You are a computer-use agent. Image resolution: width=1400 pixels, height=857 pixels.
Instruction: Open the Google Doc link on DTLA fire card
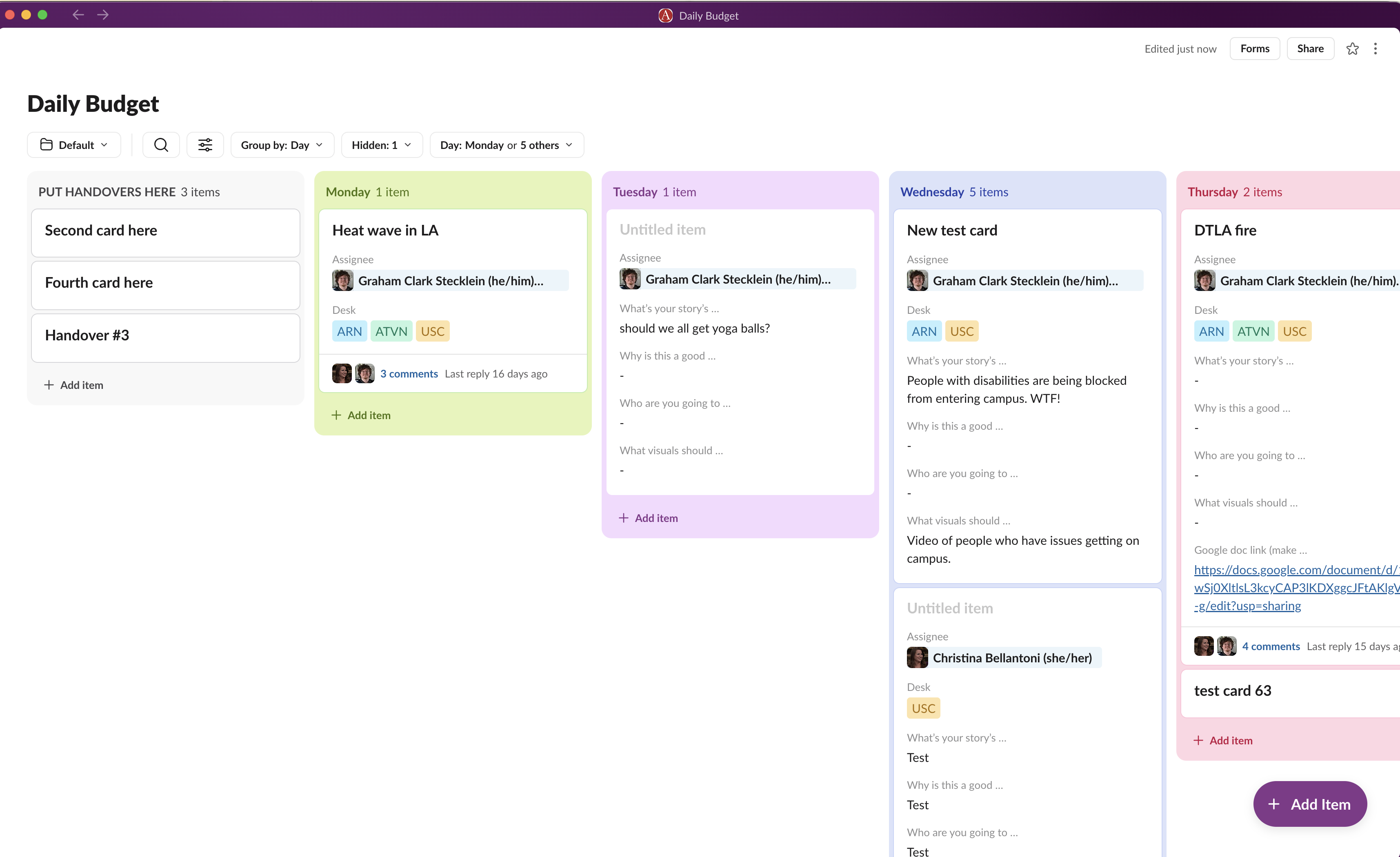click(1296, 587)
